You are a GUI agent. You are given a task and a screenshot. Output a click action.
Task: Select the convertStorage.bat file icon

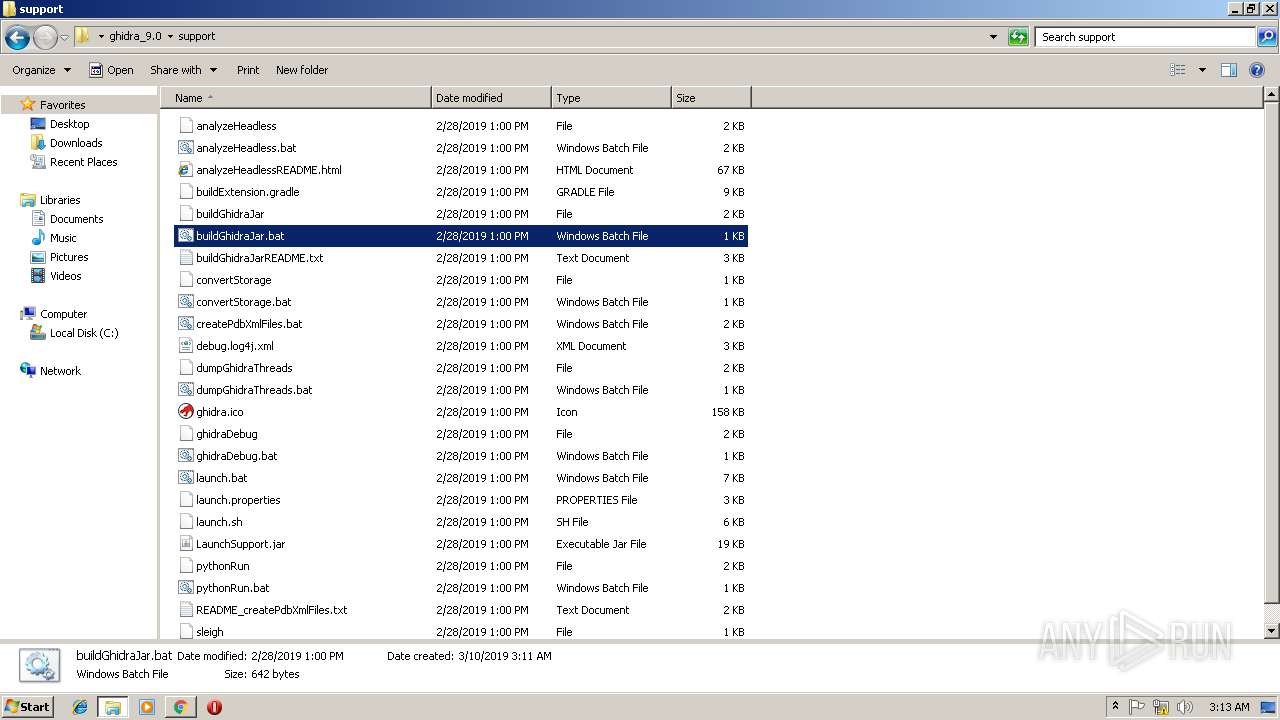(185, 302)
